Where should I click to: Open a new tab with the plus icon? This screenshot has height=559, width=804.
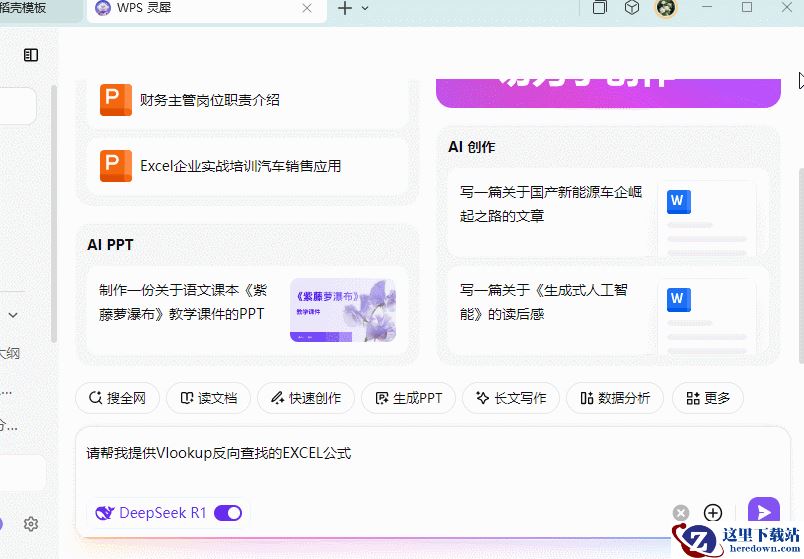345,8
